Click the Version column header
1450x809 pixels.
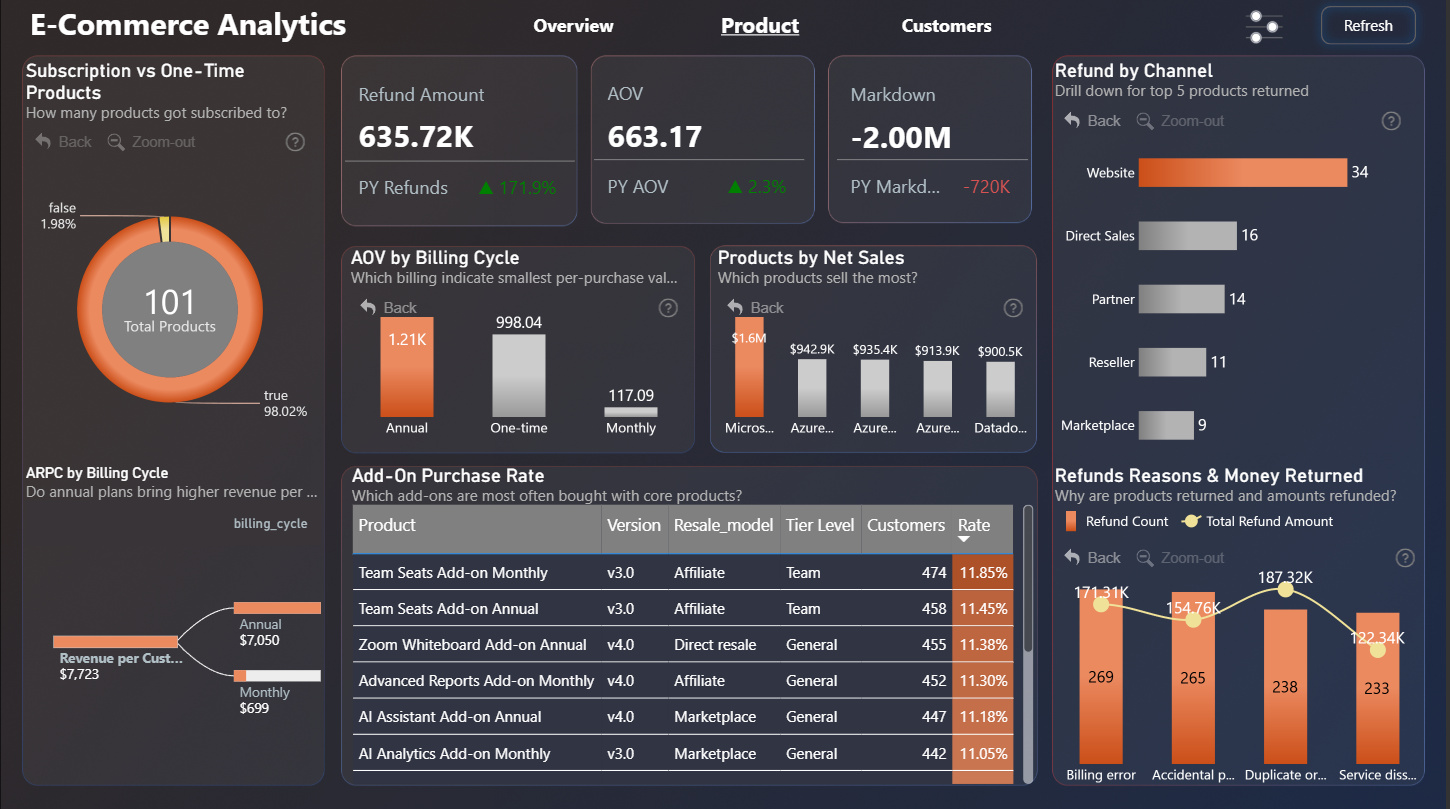coord(634,529)
